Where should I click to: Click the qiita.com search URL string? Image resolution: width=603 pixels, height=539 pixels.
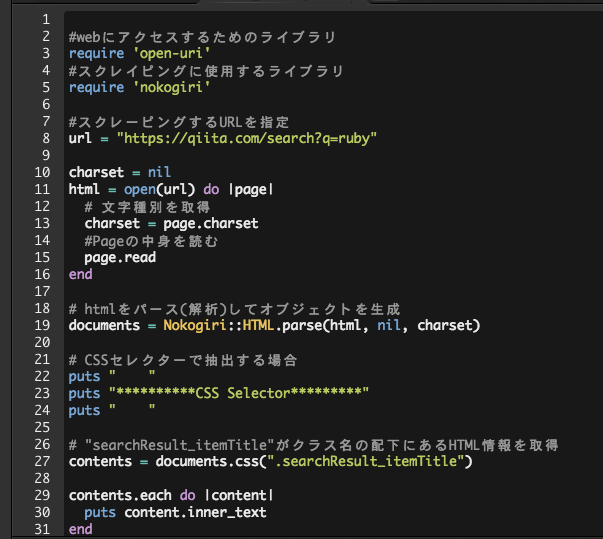[247, 138]
